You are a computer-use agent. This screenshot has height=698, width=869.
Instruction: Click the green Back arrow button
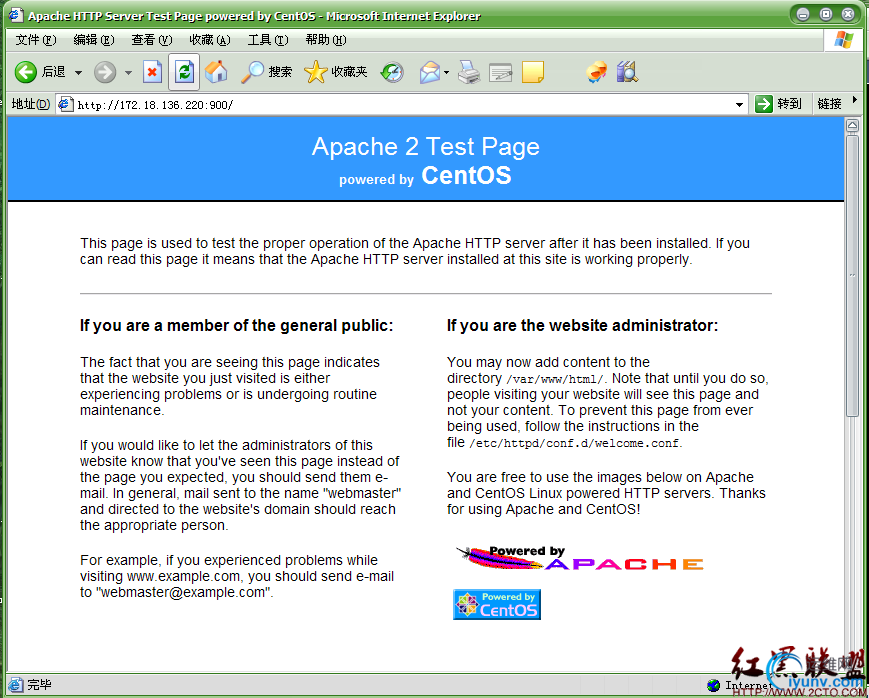(x=25, y=72)
